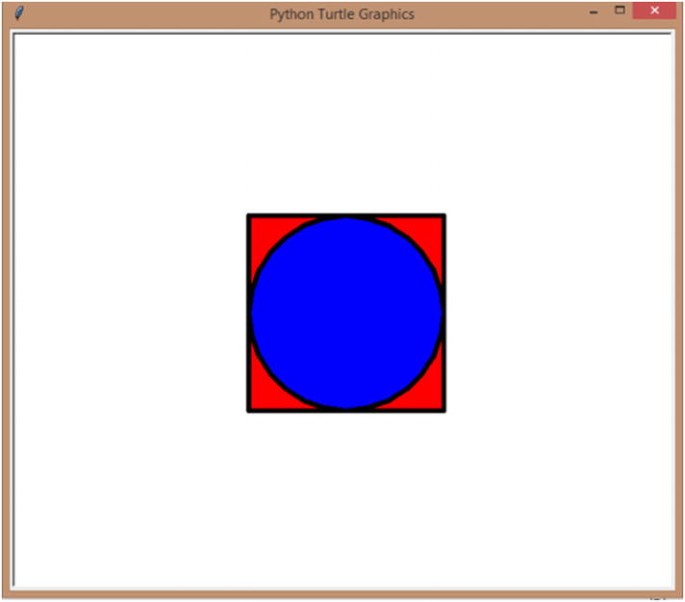685x602 pixels.
Task: Click the Python Turtle Graphics title text
Action: (342, 14)
